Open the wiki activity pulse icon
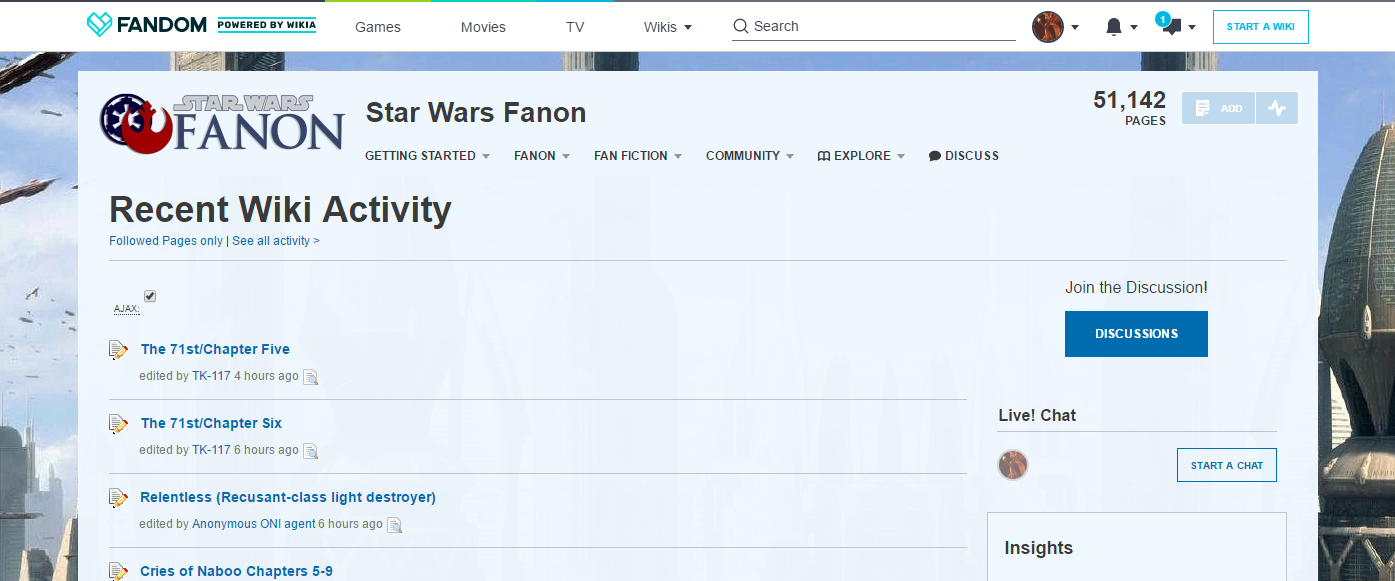 click(x=1277, y=108)
